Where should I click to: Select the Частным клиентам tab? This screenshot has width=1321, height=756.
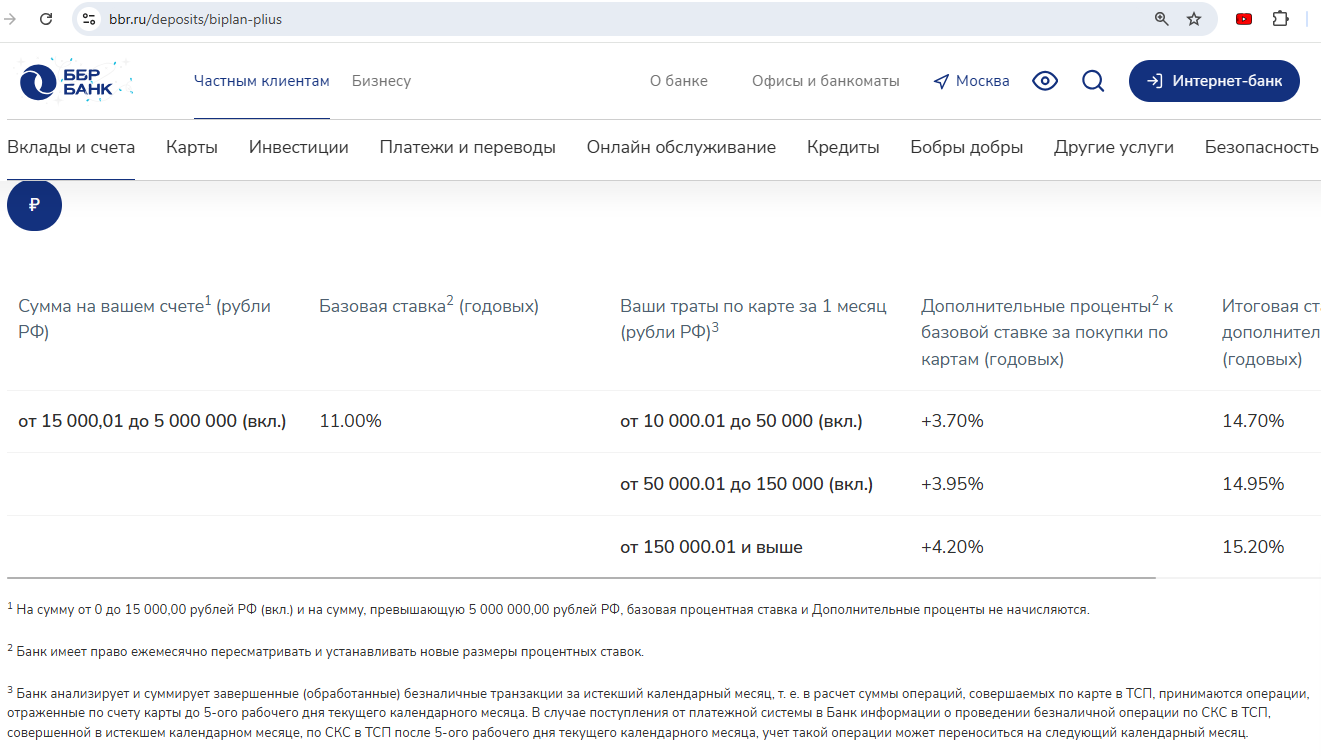pyautogui.click(x=261, y=81)
